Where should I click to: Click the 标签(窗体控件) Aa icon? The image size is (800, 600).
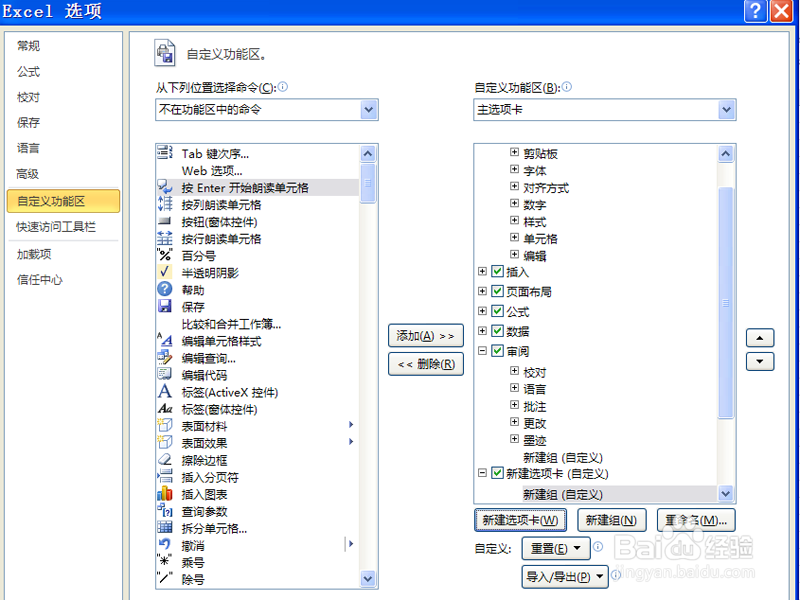(x=164, y=409)
